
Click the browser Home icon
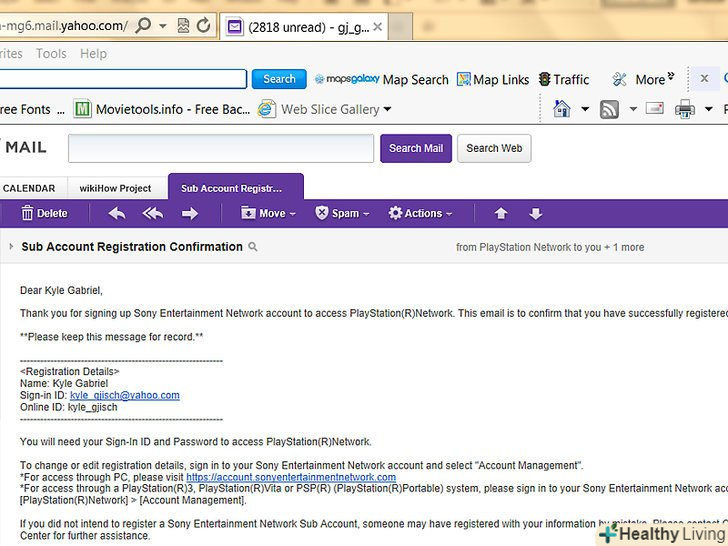click(562, 109)
